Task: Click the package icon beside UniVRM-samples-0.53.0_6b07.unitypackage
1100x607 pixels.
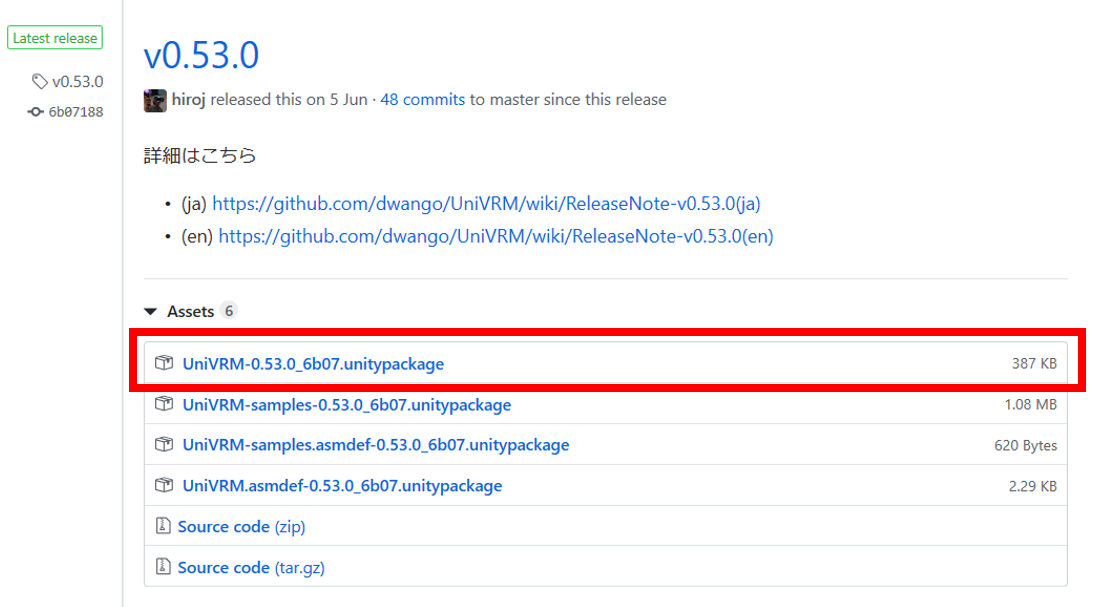Action: [165, 405]
